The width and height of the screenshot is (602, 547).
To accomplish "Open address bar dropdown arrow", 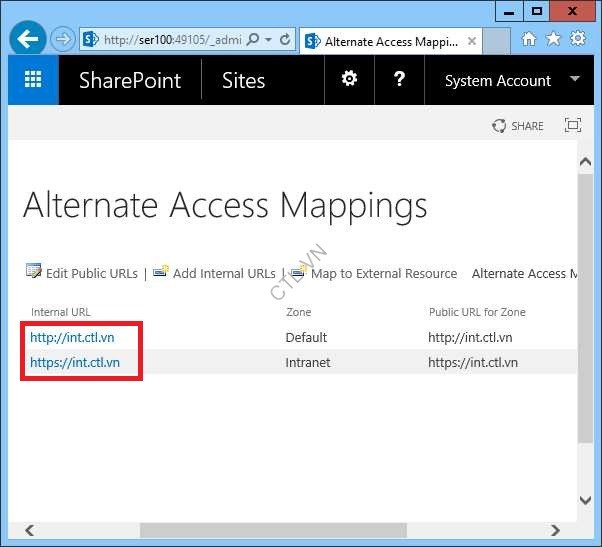I will 268,39.
